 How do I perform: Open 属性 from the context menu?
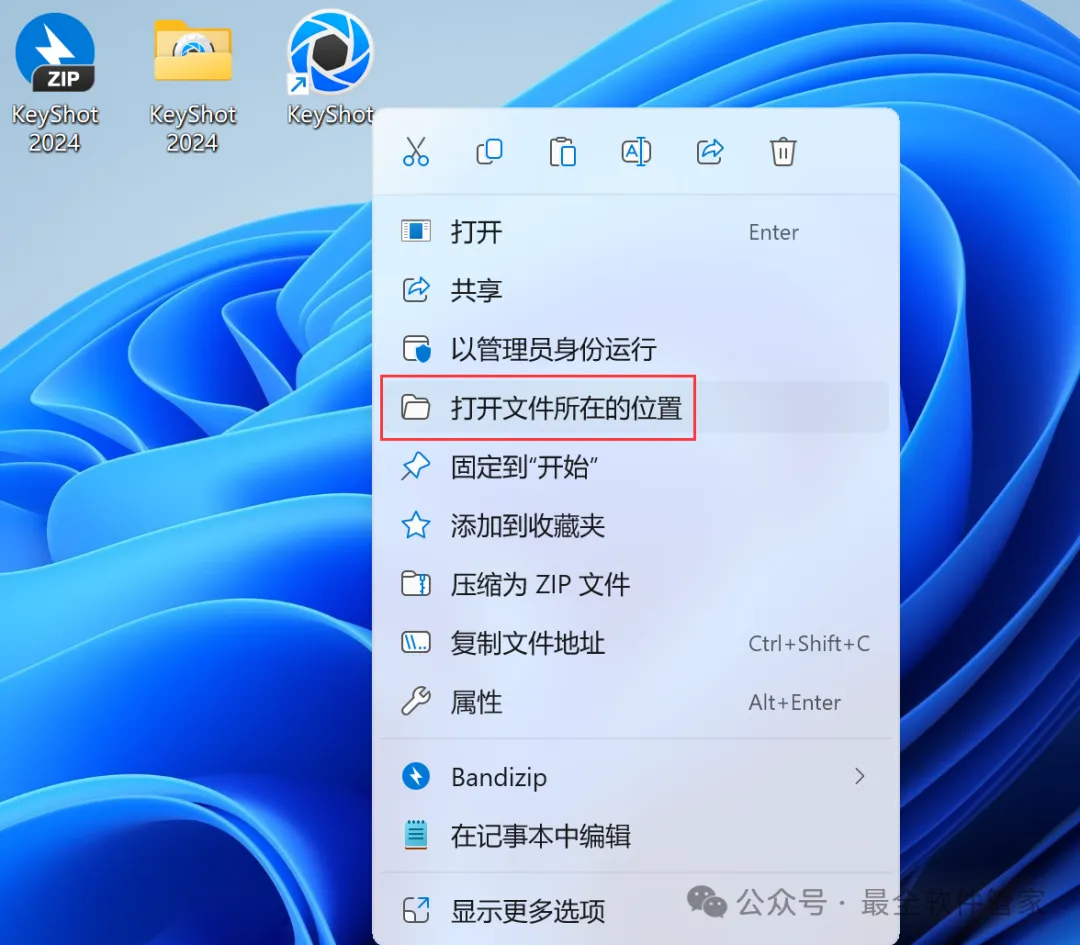pos(635,703)
